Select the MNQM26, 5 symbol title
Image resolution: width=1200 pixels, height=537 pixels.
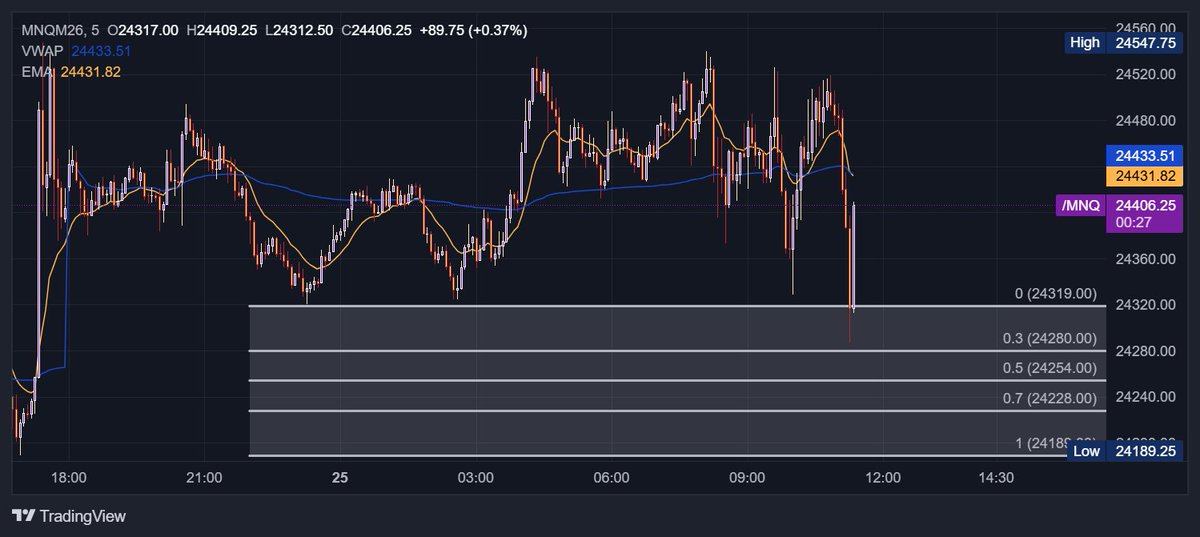(x=59, y=30)
